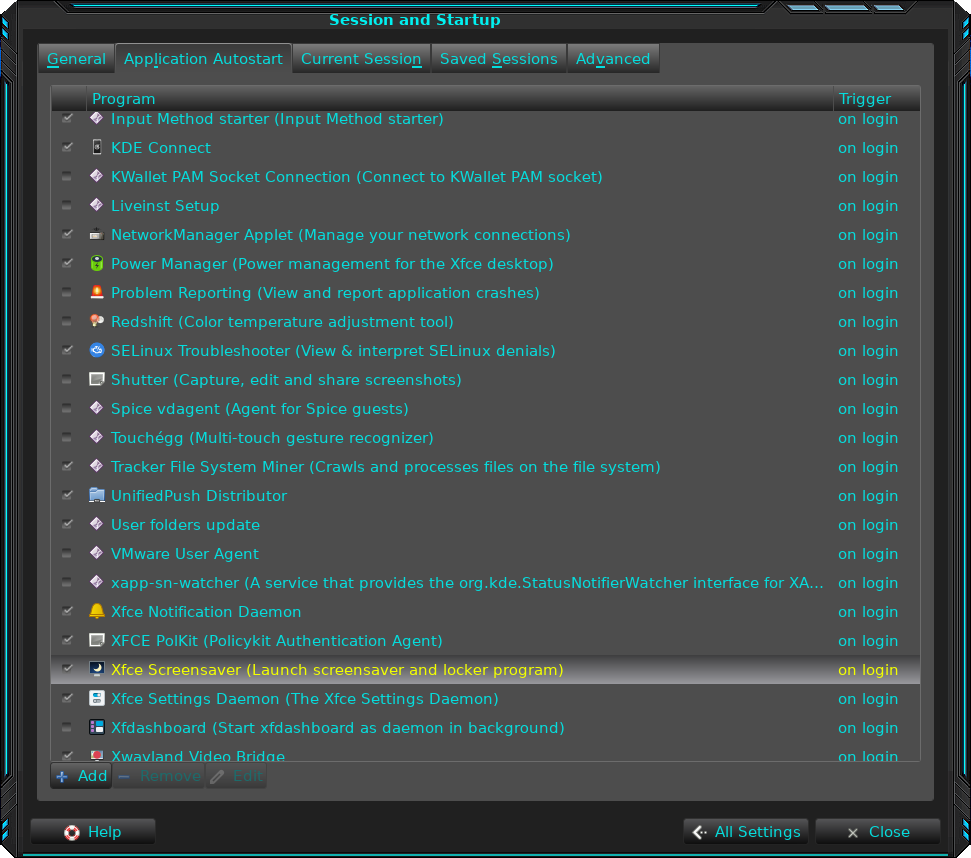Enable VMware User Agent checkbox
Image resolution: width=971 pixels, height=858 pixels.
pos(67,553)
